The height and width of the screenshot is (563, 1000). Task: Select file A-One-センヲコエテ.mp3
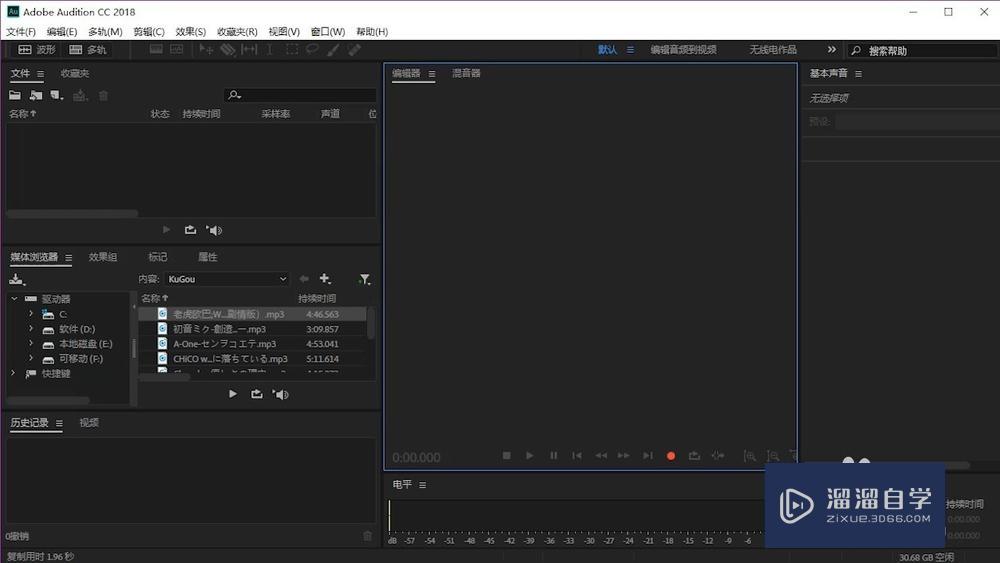click(253, 344)
